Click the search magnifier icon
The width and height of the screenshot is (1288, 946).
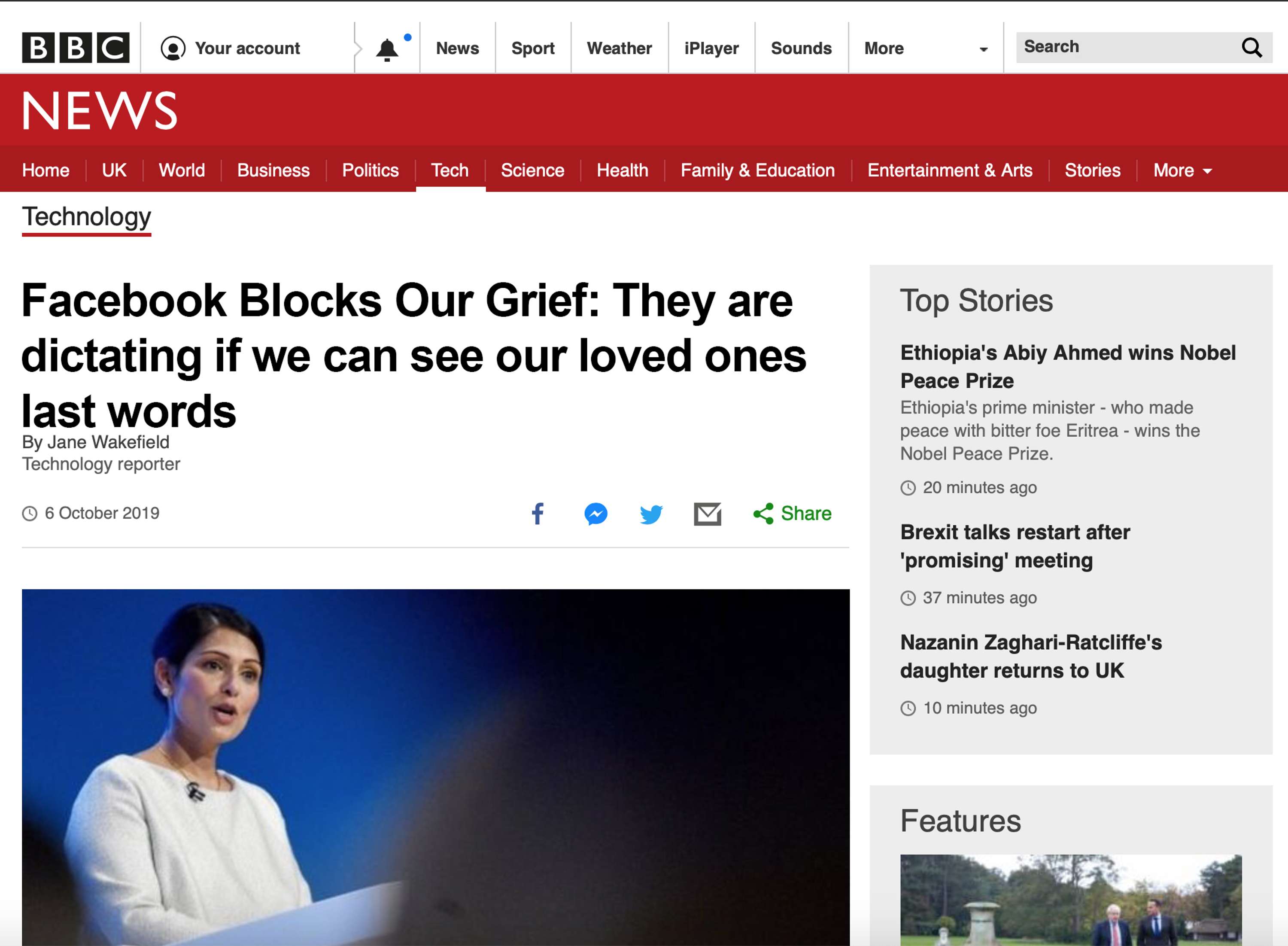[1252, 47]
